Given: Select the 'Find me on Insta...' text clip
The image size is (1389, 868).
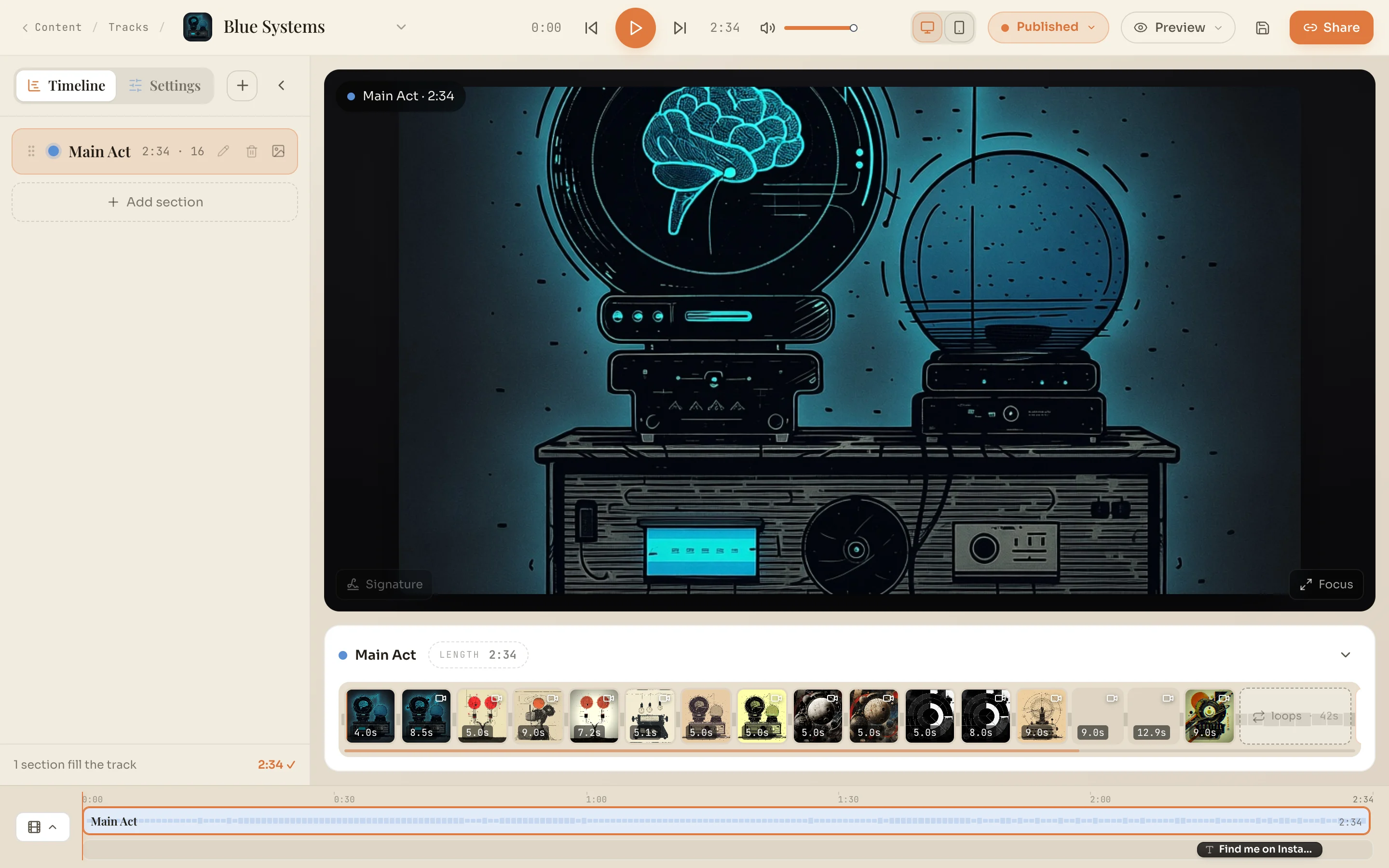Looking at the screenshot, I should (1259, 849).
